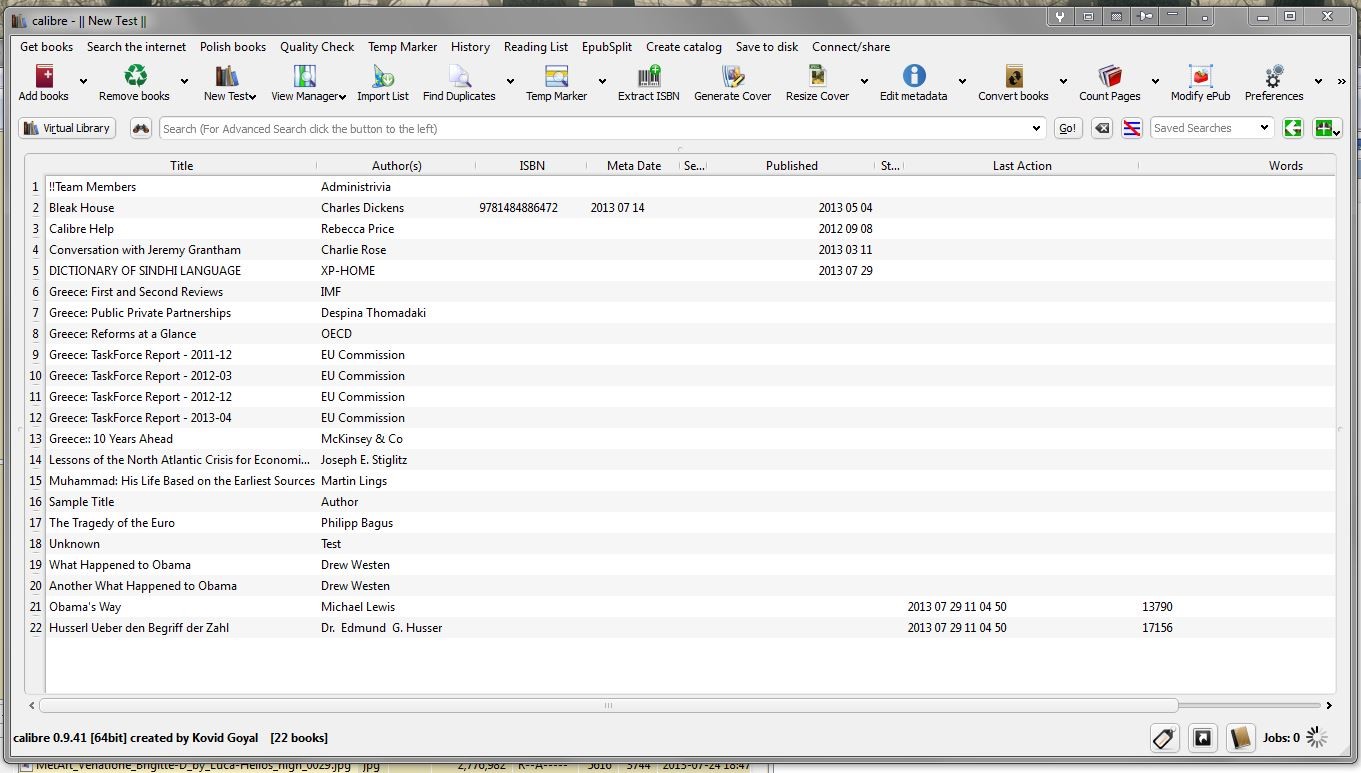Toggle search highlighting striped-lines button
The width and height of the screenshot is (1361, 773).
1132,128
